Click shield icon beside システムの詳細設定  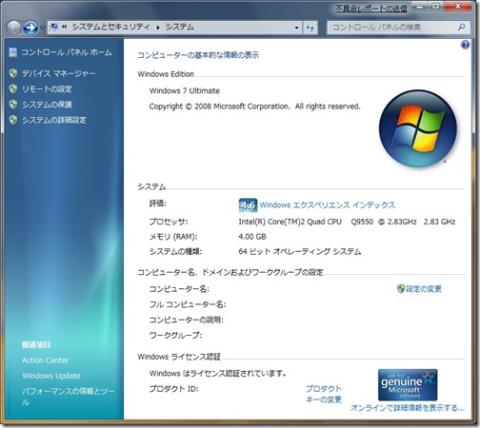click(13, 120)
